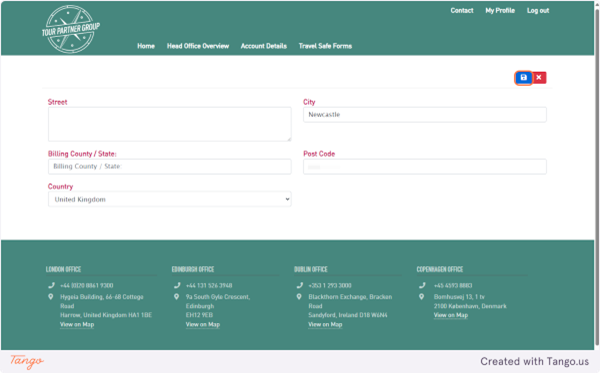Click the Post Code input field
Screen dimensions: 600x373
click(425, 167)
